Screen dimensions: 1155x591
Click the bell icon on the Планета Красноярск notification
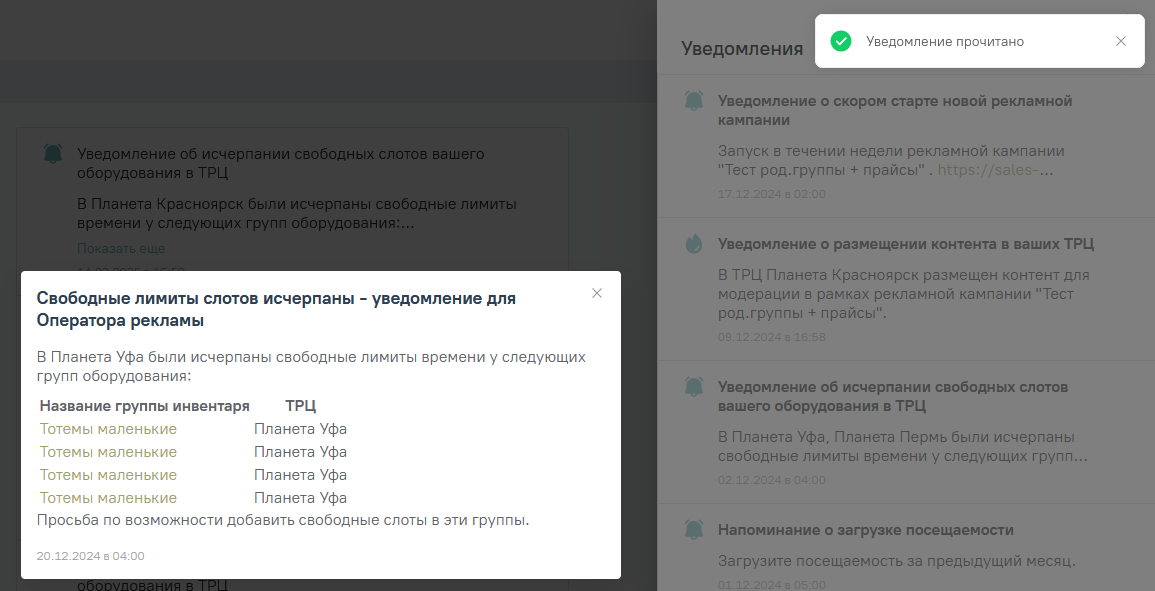click(x=53, y=154)
